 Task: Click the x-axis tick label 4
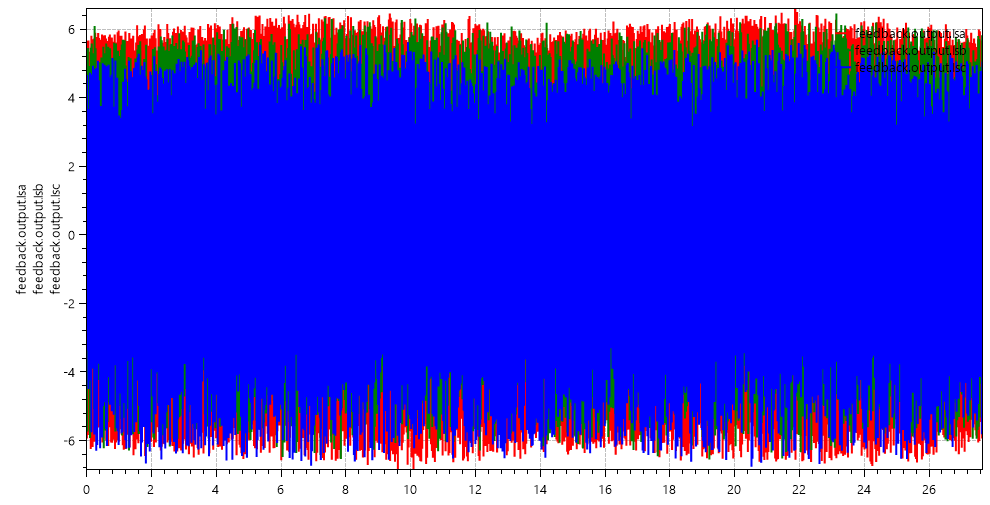[216, 489]
